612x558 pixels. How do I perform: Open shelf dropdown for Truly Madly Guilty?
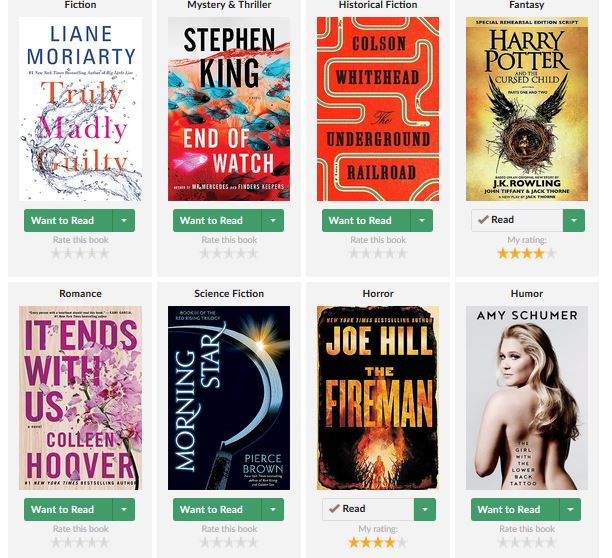pos(124,220)
